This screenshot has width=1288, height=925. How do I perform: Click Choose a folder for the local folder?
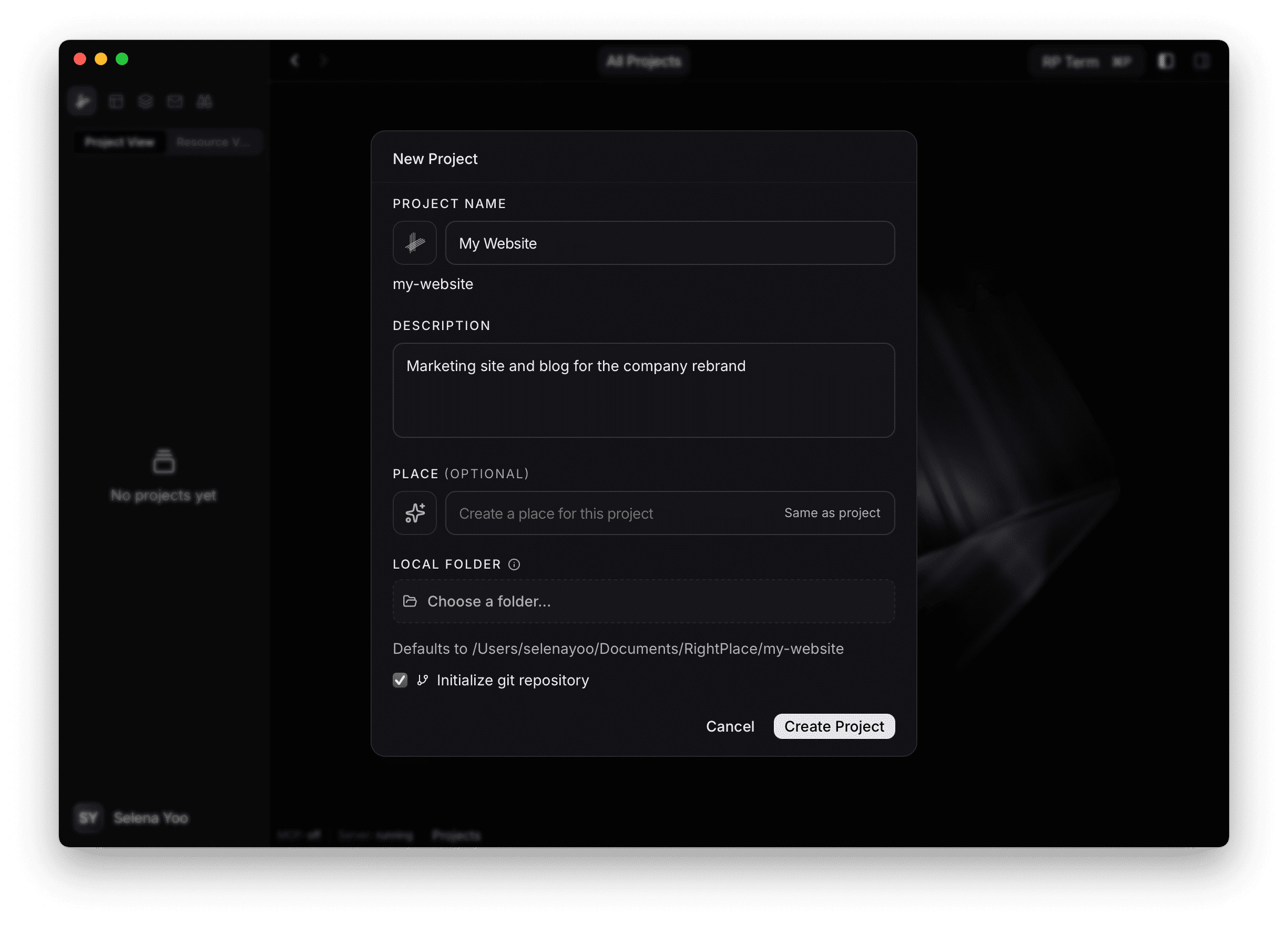643,601
